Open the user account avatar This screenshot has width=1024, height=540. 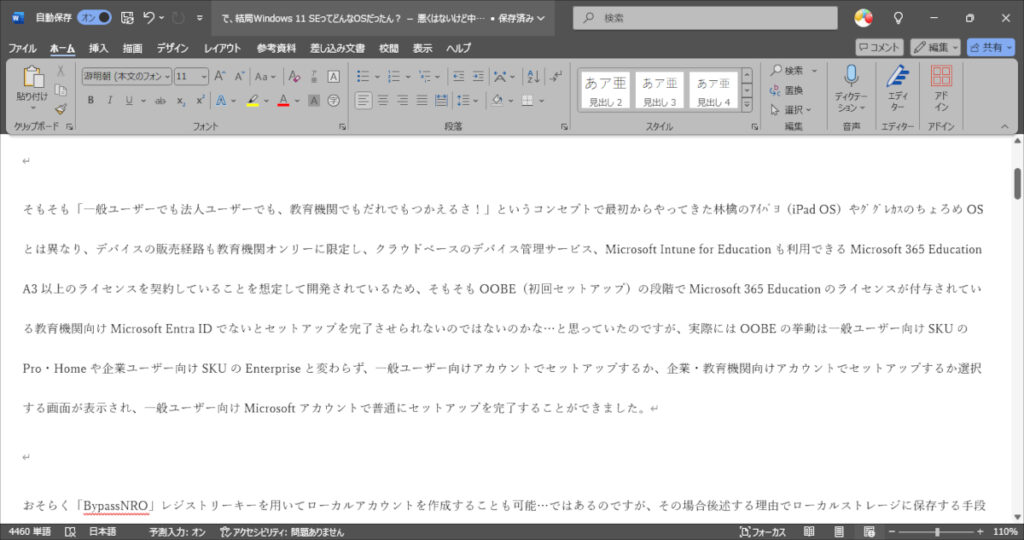(x=863, y=18)
